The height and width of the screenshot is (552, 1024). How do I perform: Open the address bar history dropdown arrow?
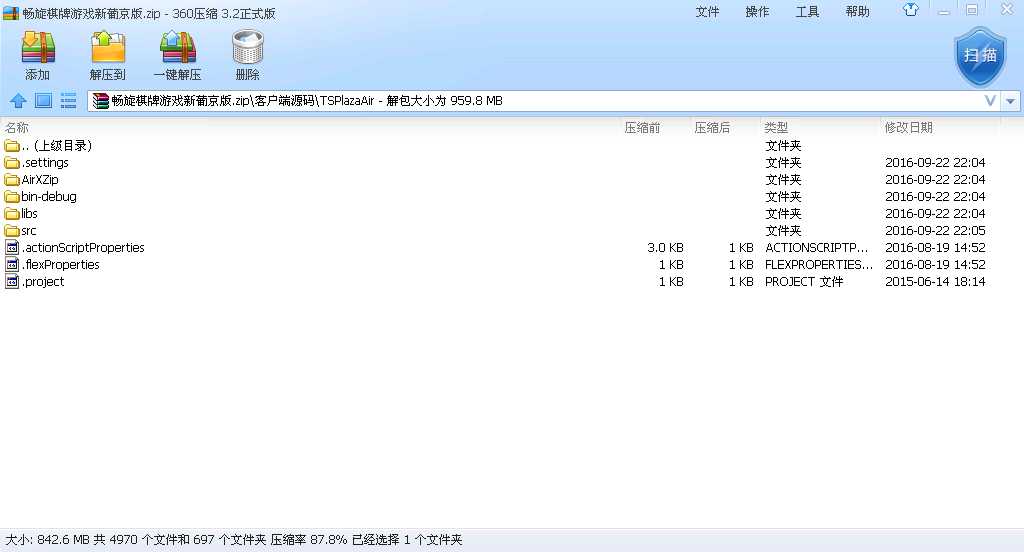coord(1011,101)
